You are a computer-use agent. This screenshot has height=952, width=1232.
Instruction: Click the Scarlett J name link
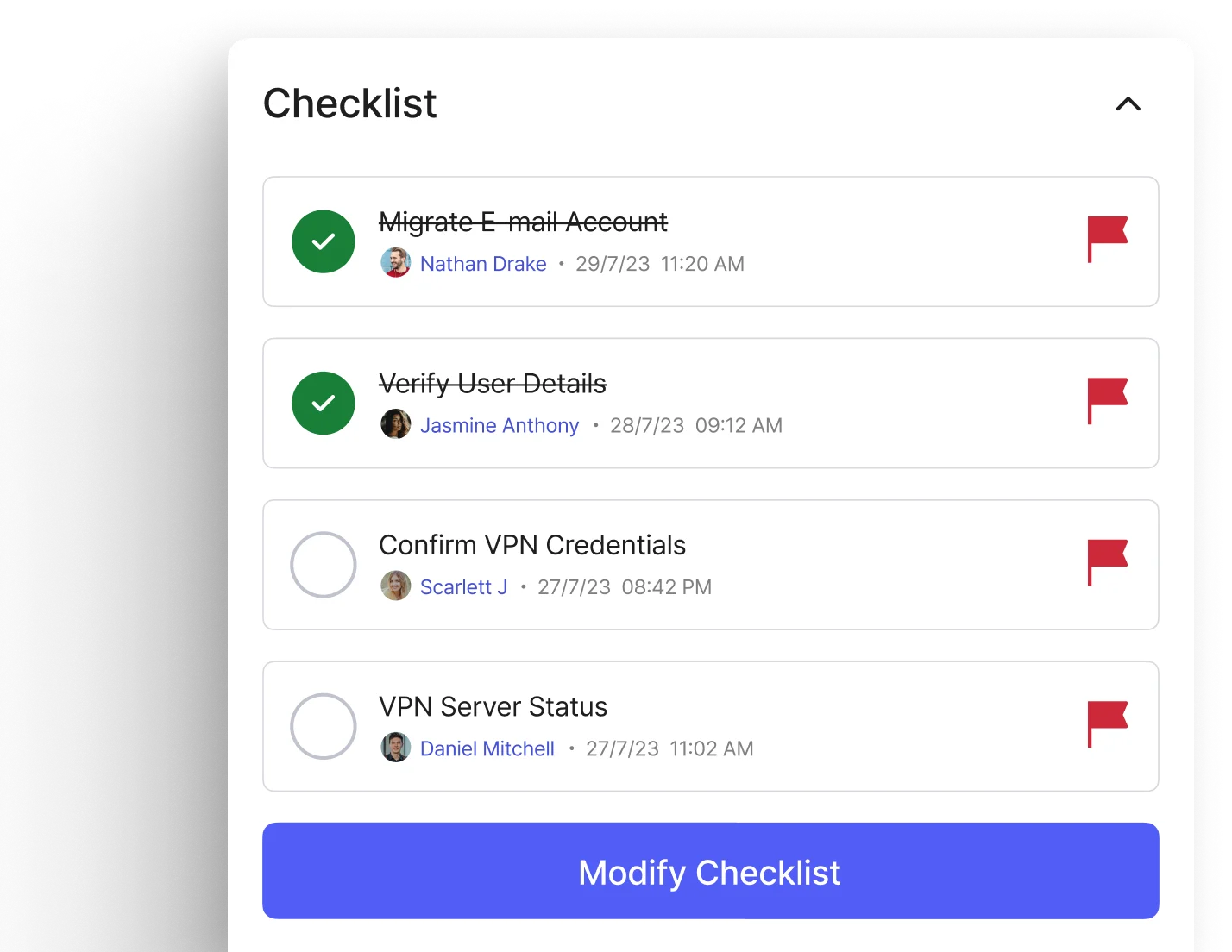pos(463,587)
